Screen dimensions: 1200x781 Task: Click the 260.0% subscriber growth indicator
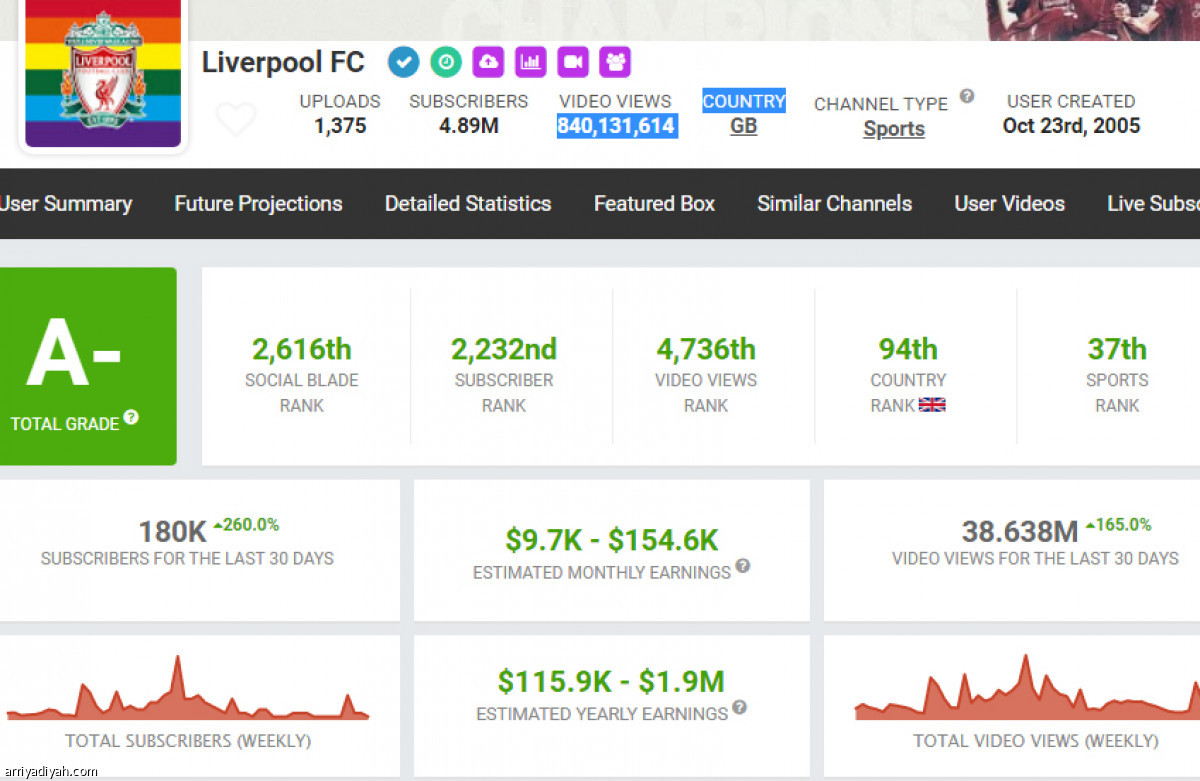click(x=246, y=525)
